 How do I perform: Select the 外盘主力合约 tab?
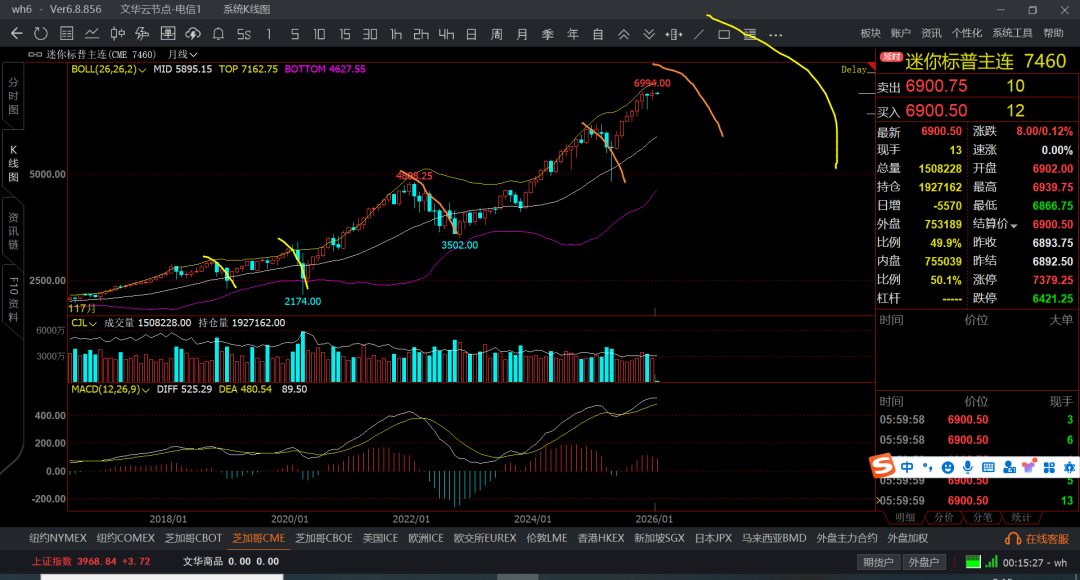tap(847, 539)
